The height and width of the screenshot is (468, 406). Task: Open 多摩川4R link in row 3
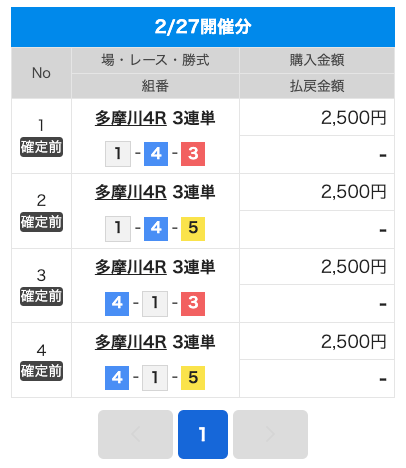[x=131, y=267]
